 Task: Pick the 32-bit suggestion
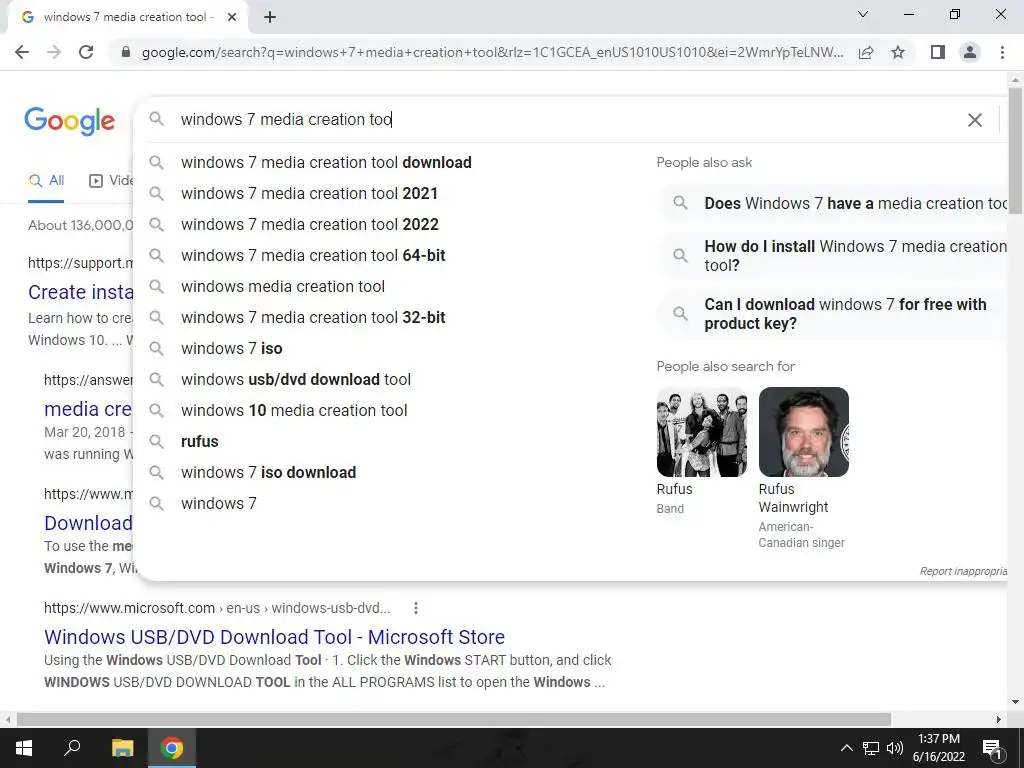(x=313, y=317)
